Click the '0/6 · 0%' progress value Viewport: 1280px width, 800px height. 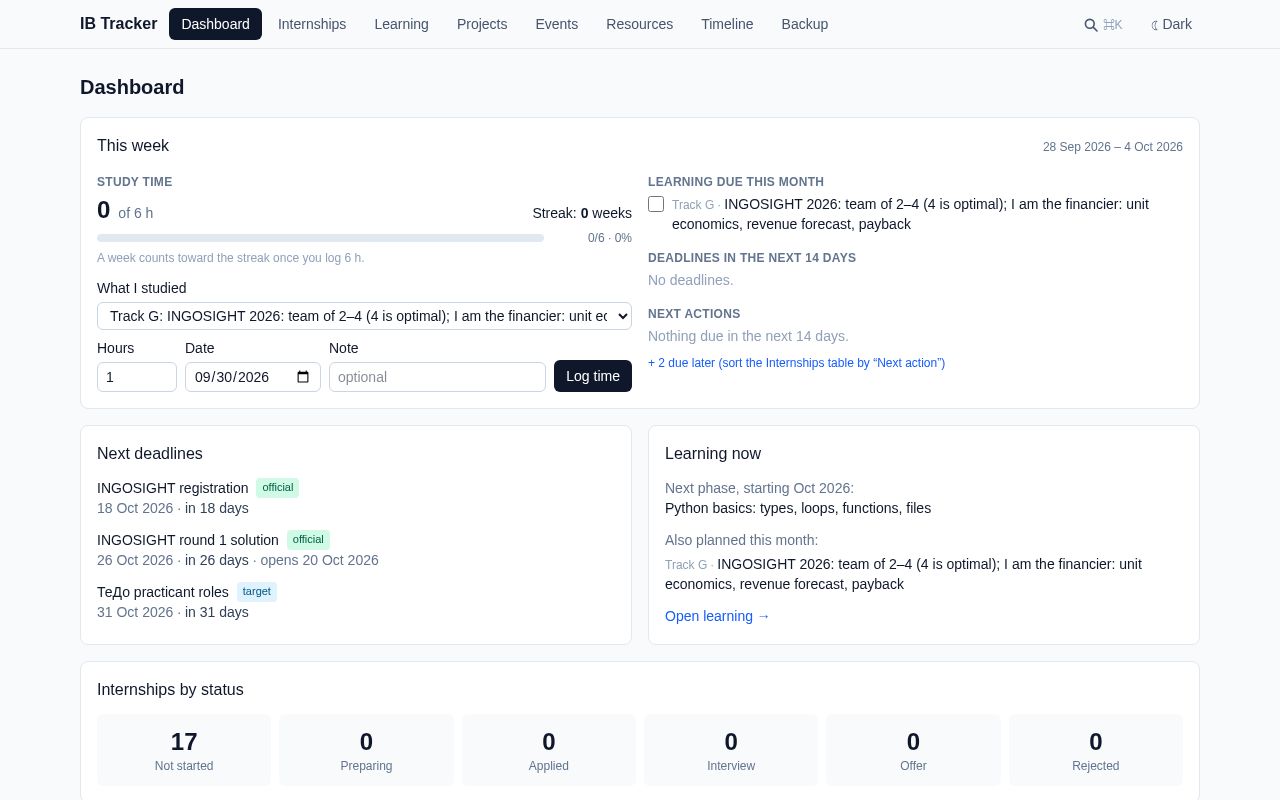pyautogui.click(x=610, y=238)
